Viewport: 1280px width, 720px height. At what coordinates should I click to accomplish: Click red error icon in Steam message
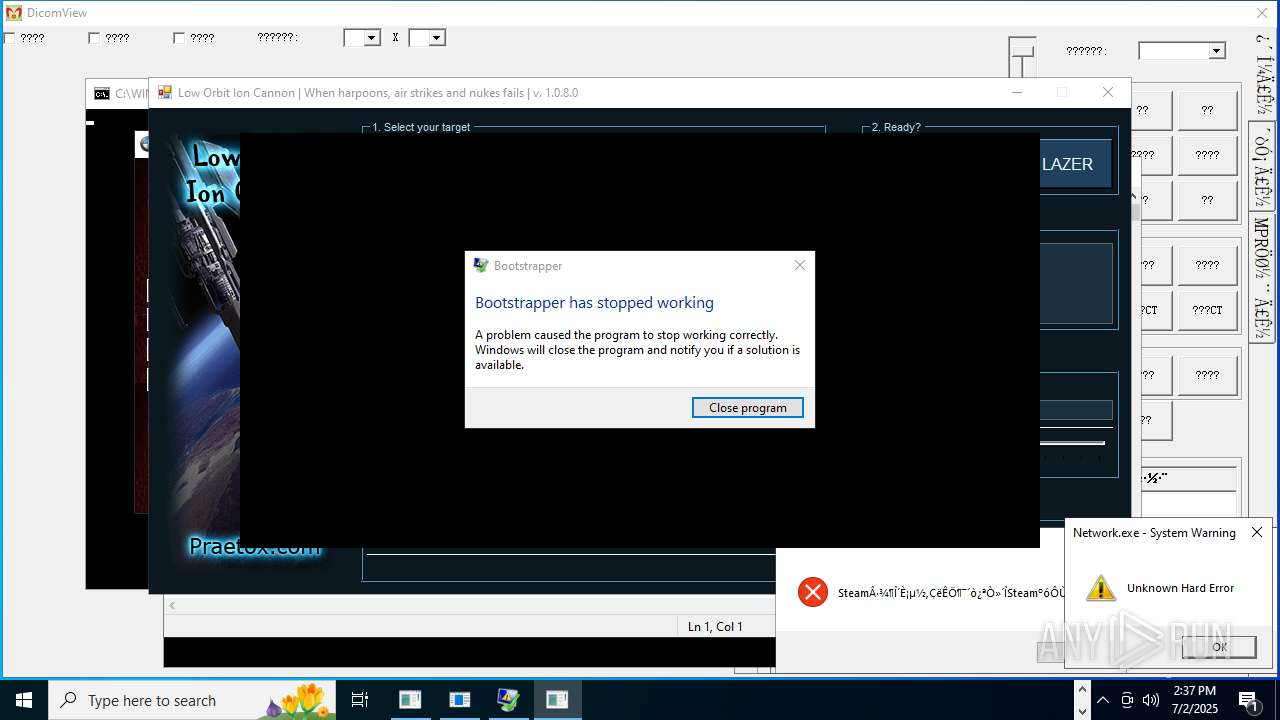point(813,592)
